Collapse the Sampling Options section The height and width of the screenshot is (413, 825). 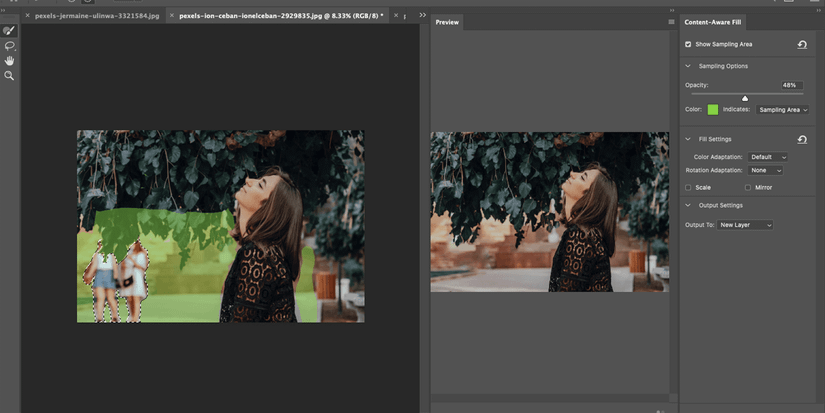[x=688, y=66]
